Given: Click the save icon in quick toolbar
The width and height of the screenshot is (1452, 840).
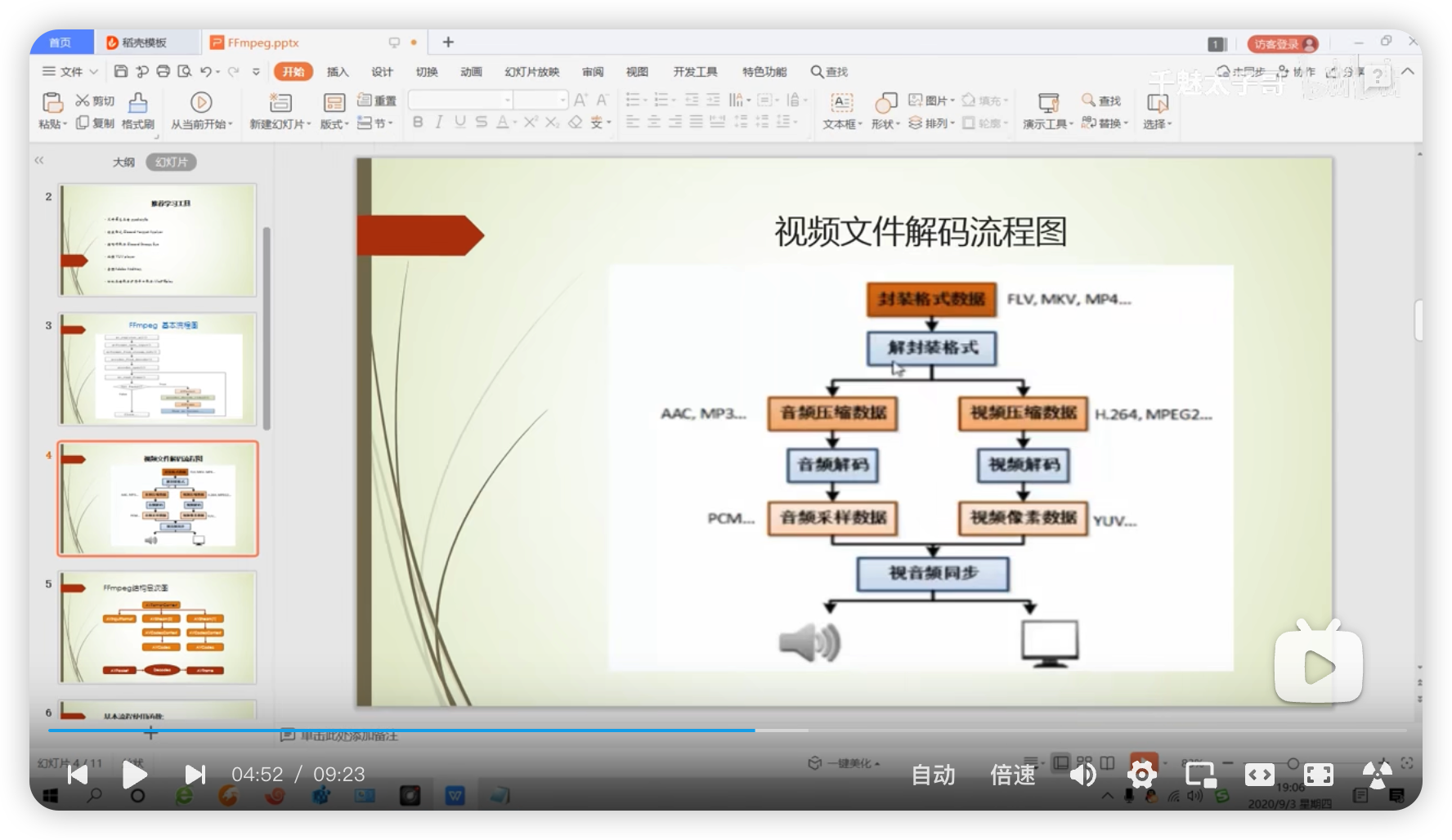Looking at the screenshot, I should pyautogui.click(x=121, y=71).
